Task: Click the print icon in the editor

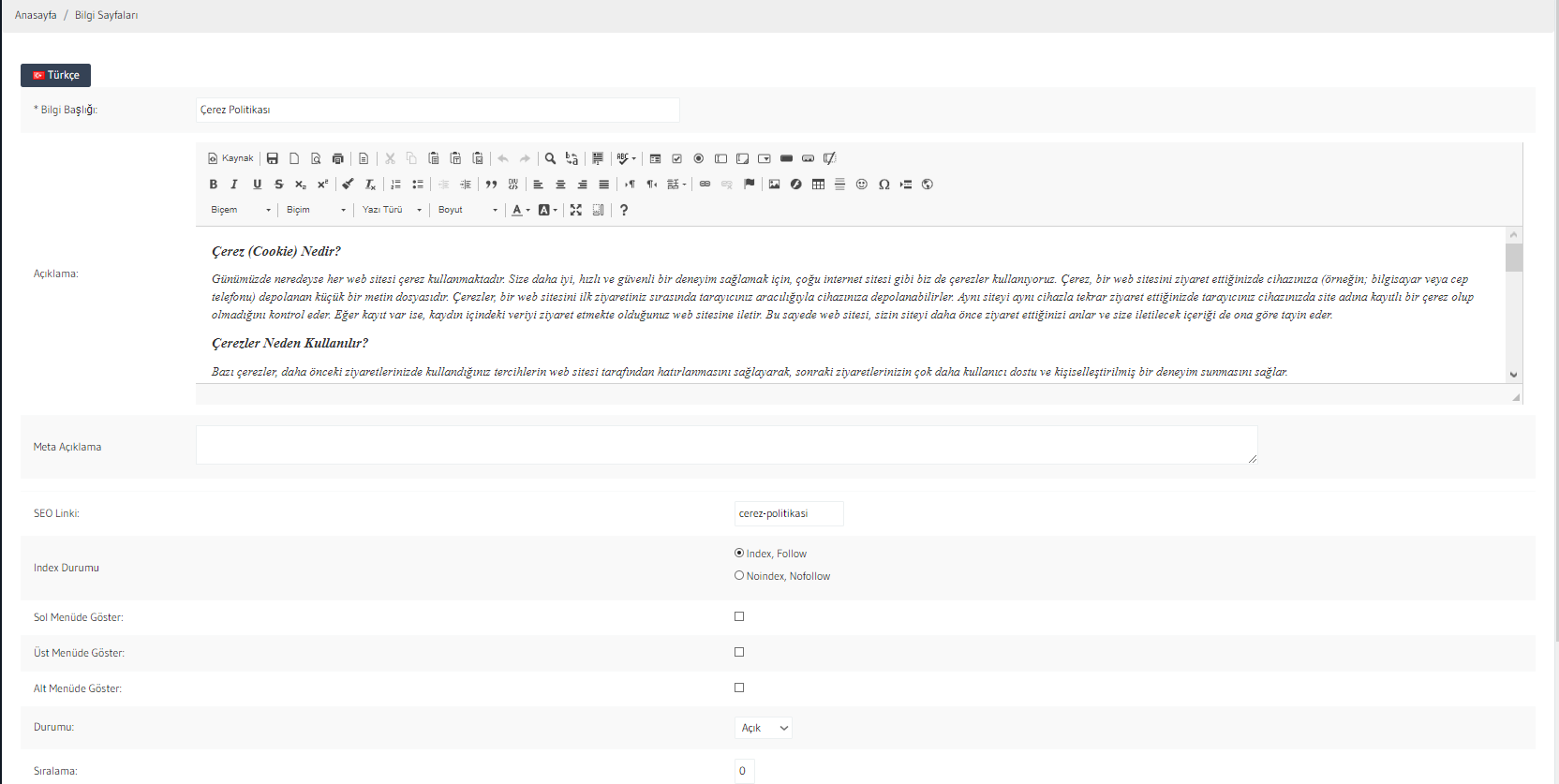Action: point(338,158)
